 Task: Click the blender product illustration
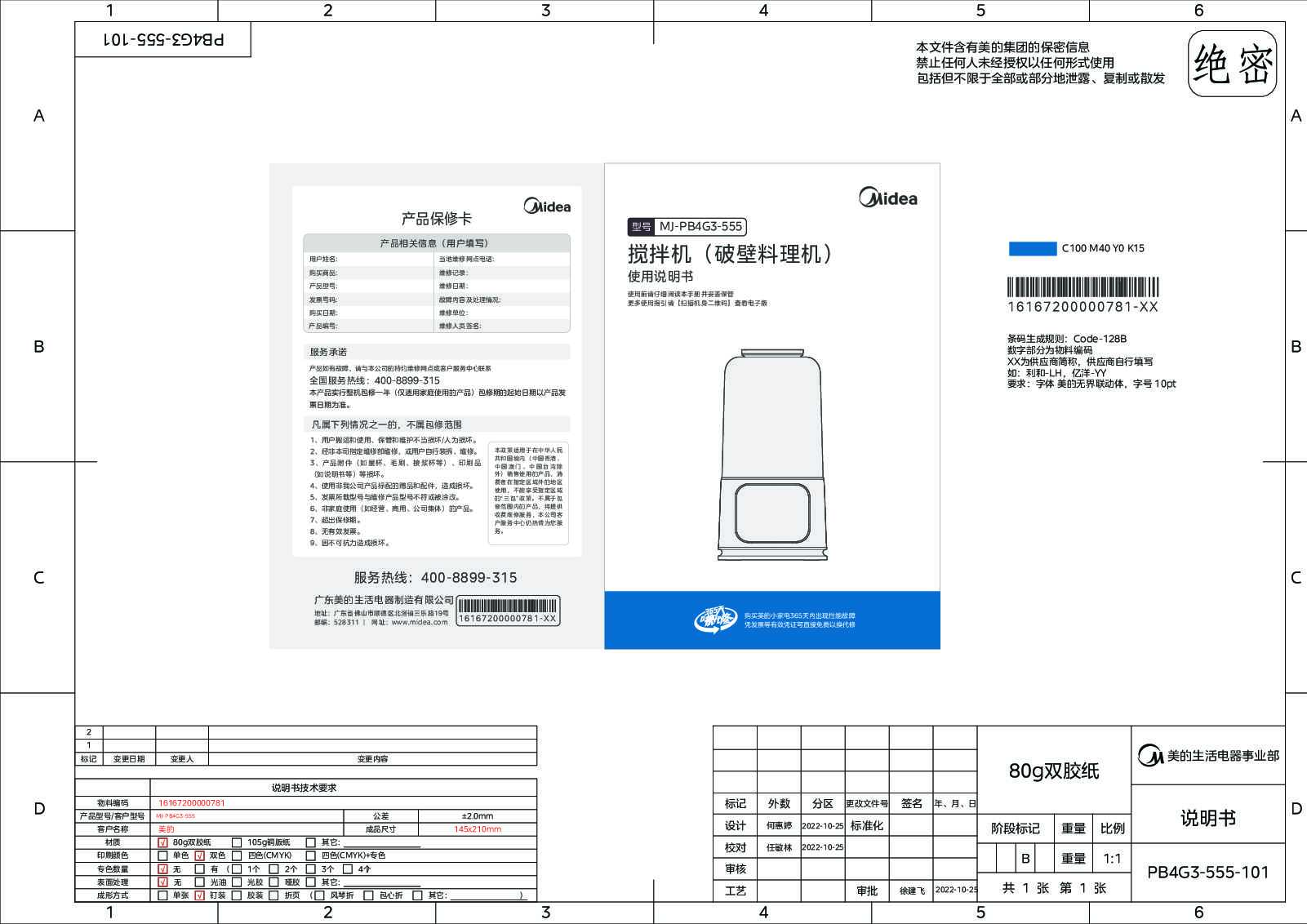(x=773, y=455)
